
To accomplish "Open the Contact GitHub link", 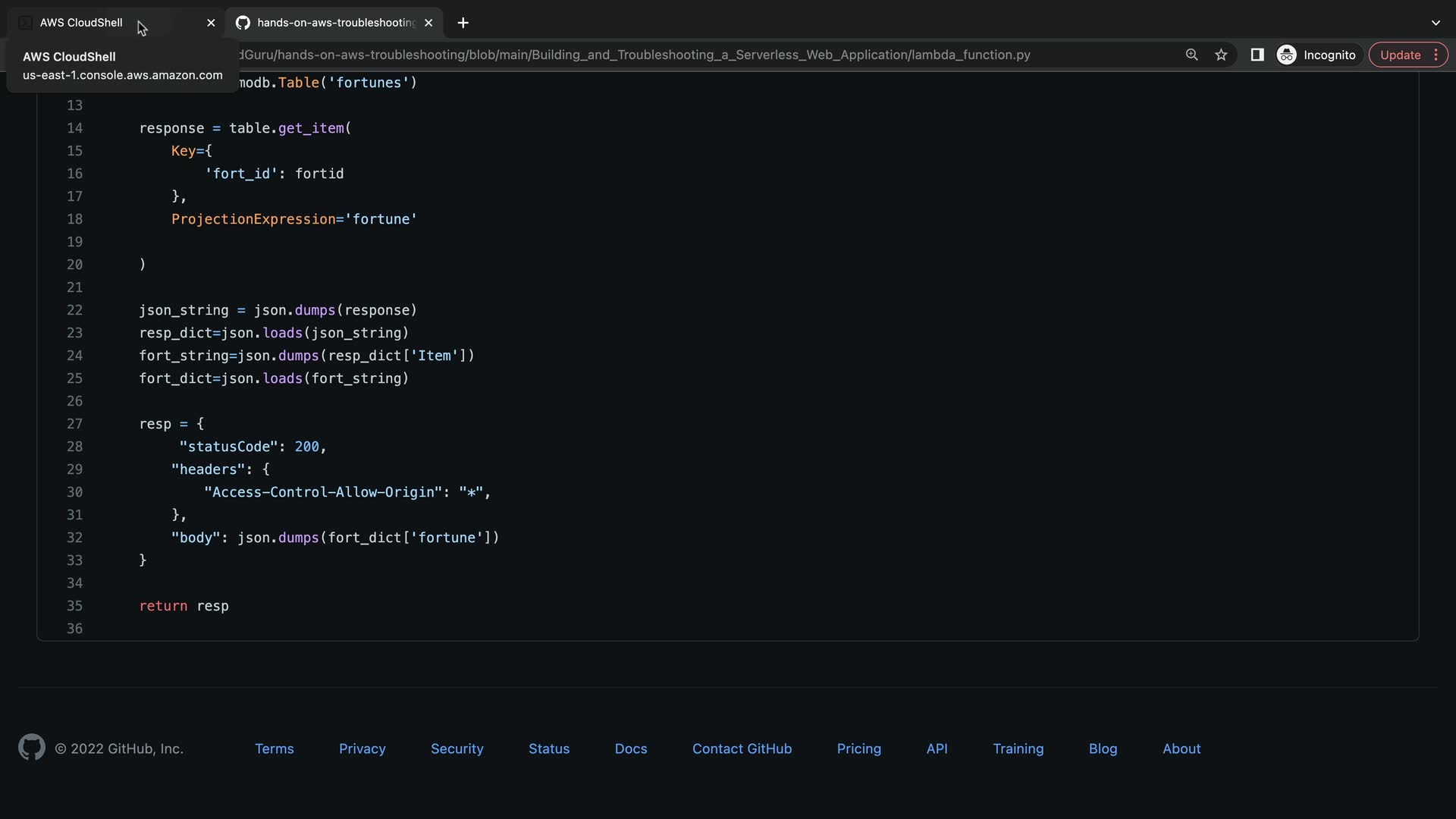I will pos(742,748).
